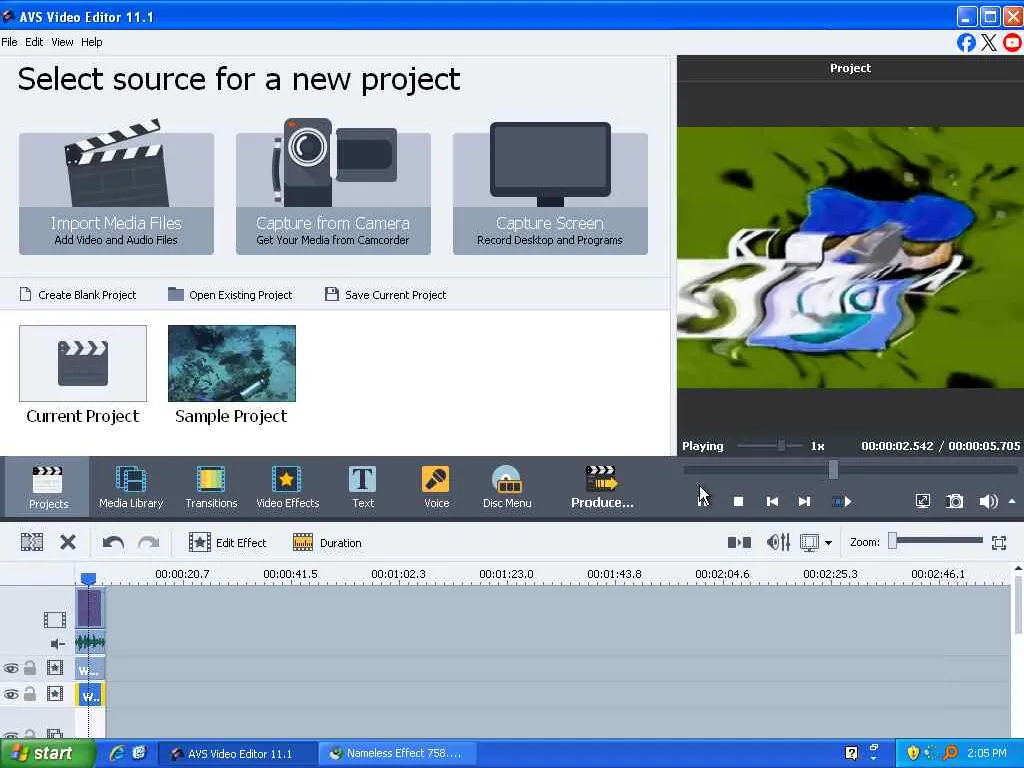This screenshot has height=768, width=1024.
Task: Open the File menu
Action: click(x=9, y=42)
